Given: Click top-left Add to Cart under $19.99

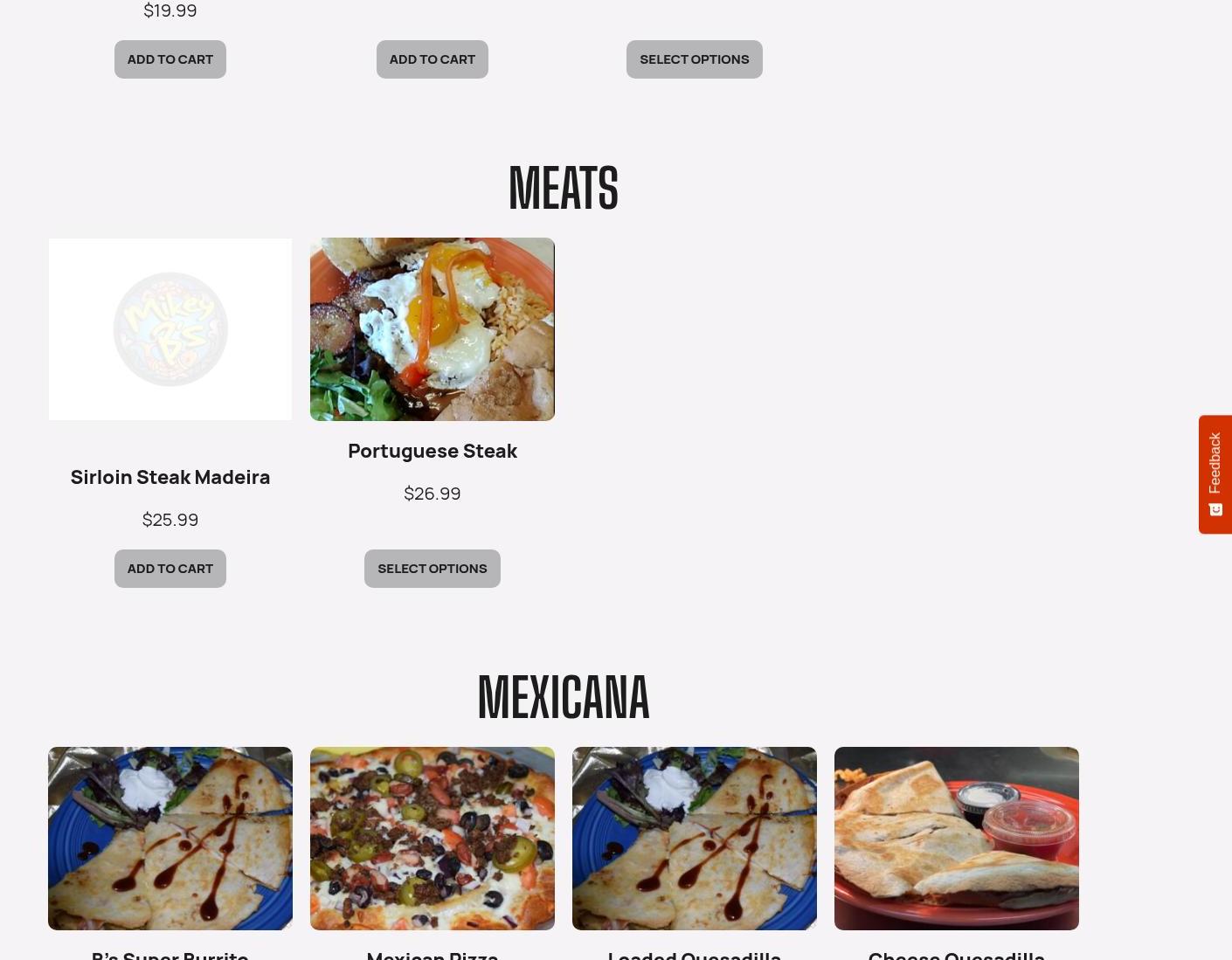Looking at the screenshot, I should [170, 59].
